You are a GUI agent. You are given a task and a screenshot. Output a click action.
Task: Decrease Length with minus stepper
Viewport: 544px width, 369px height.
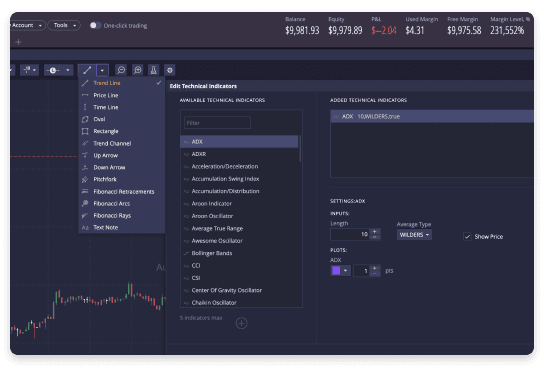click(375, 238)
